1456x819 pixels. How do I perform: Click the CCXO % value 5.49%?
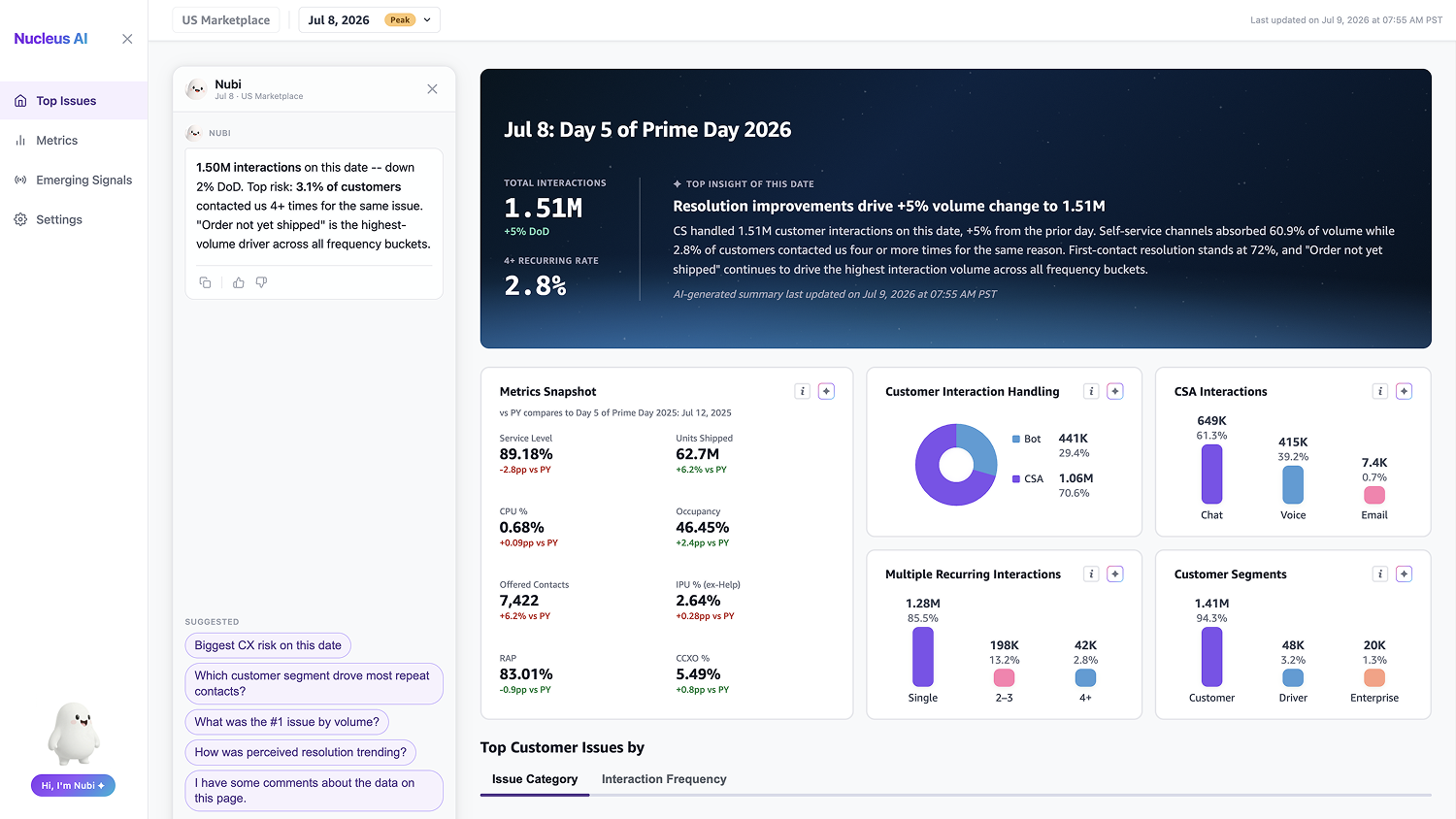[x=698, y=674]
